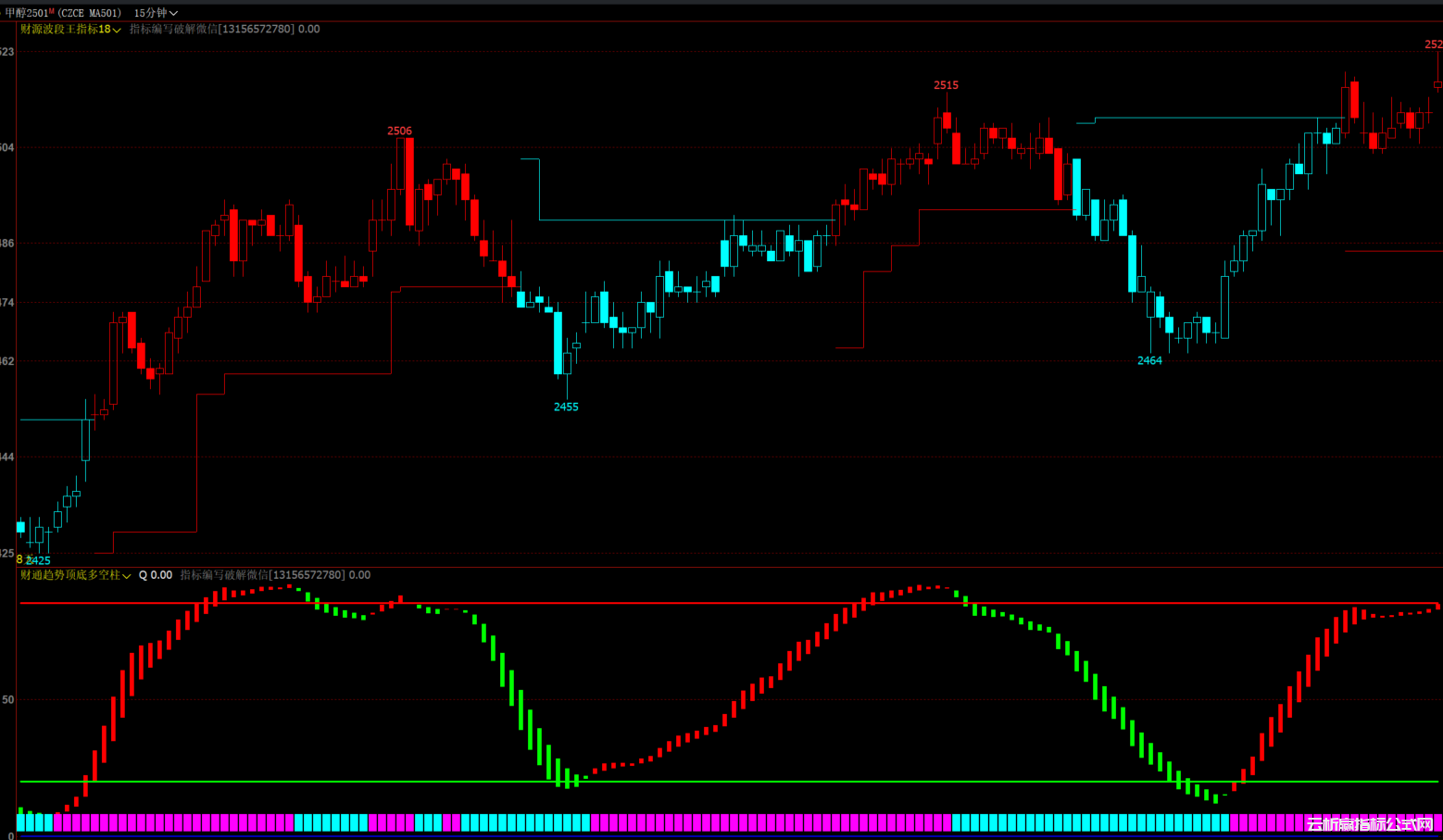Image resolution: width=1443 pixels, height=840 pixels.
Task: Click the 50 level axis label
Action: click(x=8, y=700)
